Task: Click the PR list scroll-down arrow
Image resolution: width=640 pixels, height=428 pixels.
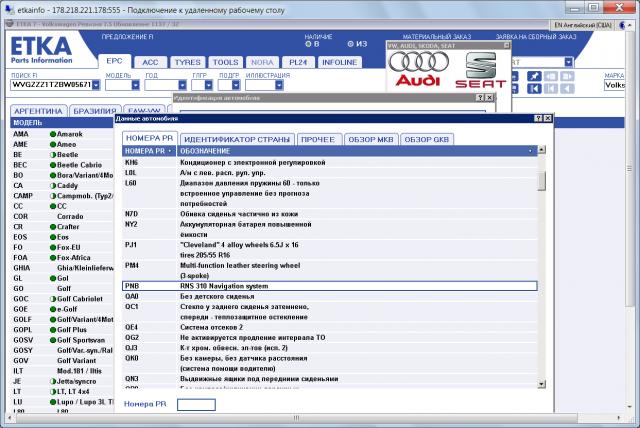Action: (541, 384)
